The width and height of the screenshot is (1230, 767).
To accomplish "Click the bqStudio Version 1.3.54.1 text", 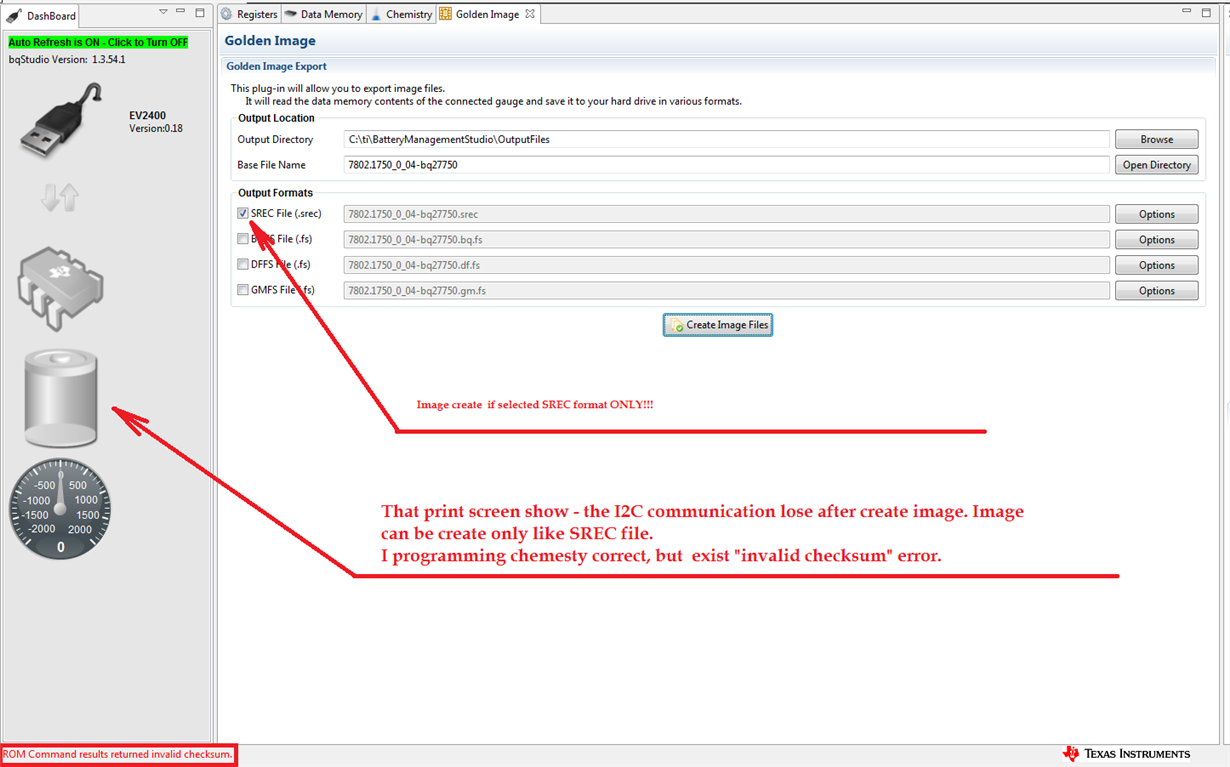I will pos(67,59).
